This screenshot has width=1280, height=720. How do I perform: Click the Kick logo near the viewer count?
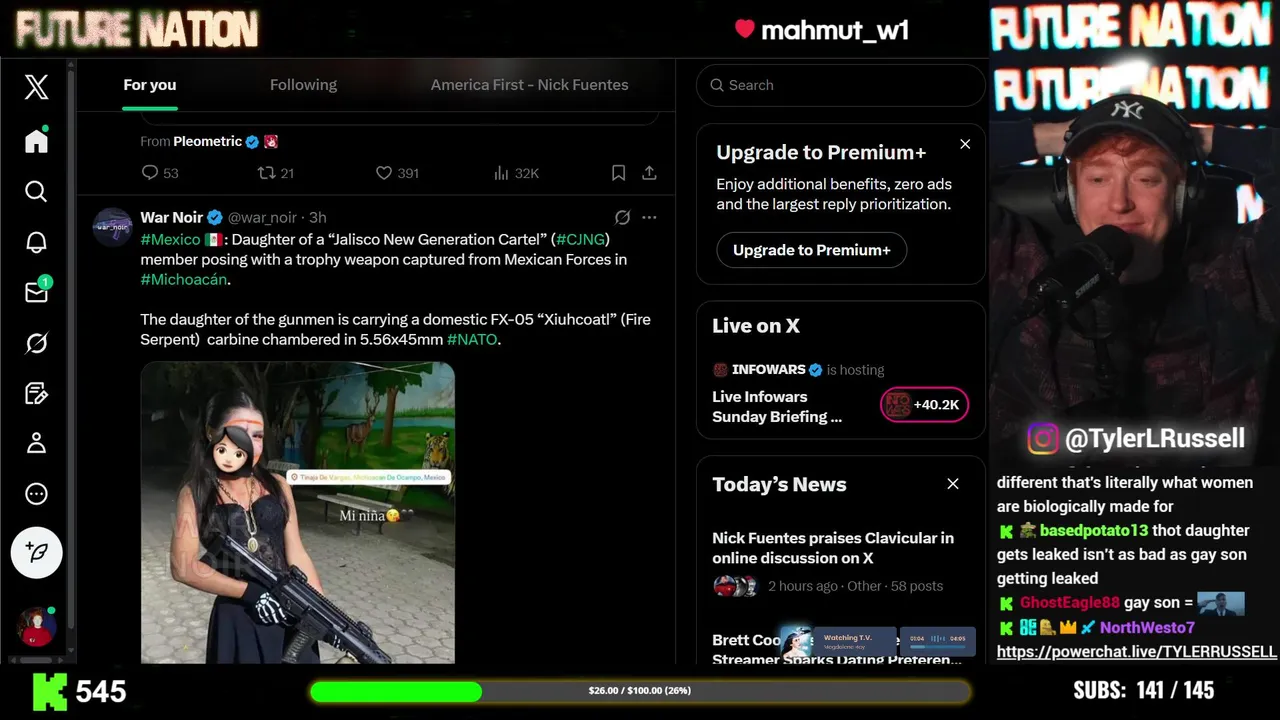(x=50, y=691)
